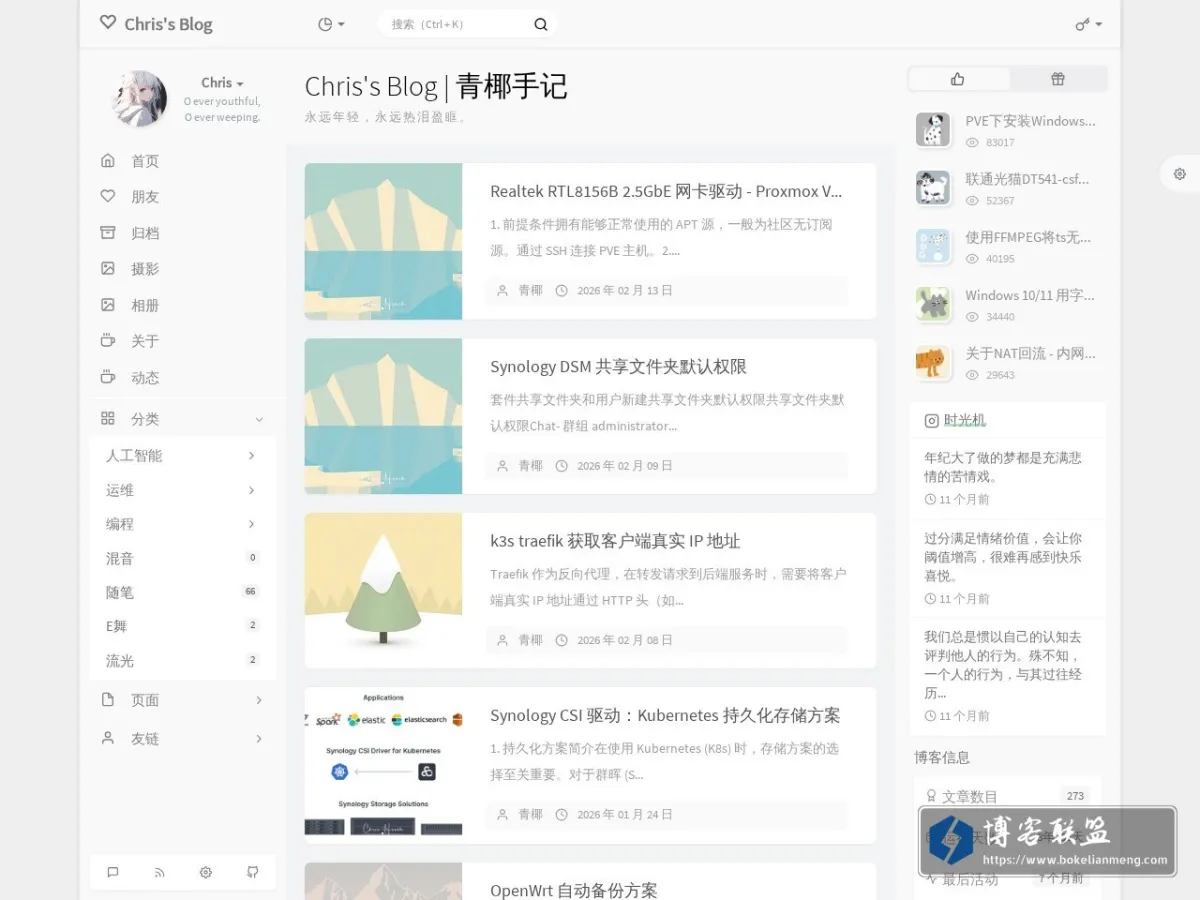
Task: Click the dalmatian avatar for PVE下安装Windows post
Action: click(933, 130)
